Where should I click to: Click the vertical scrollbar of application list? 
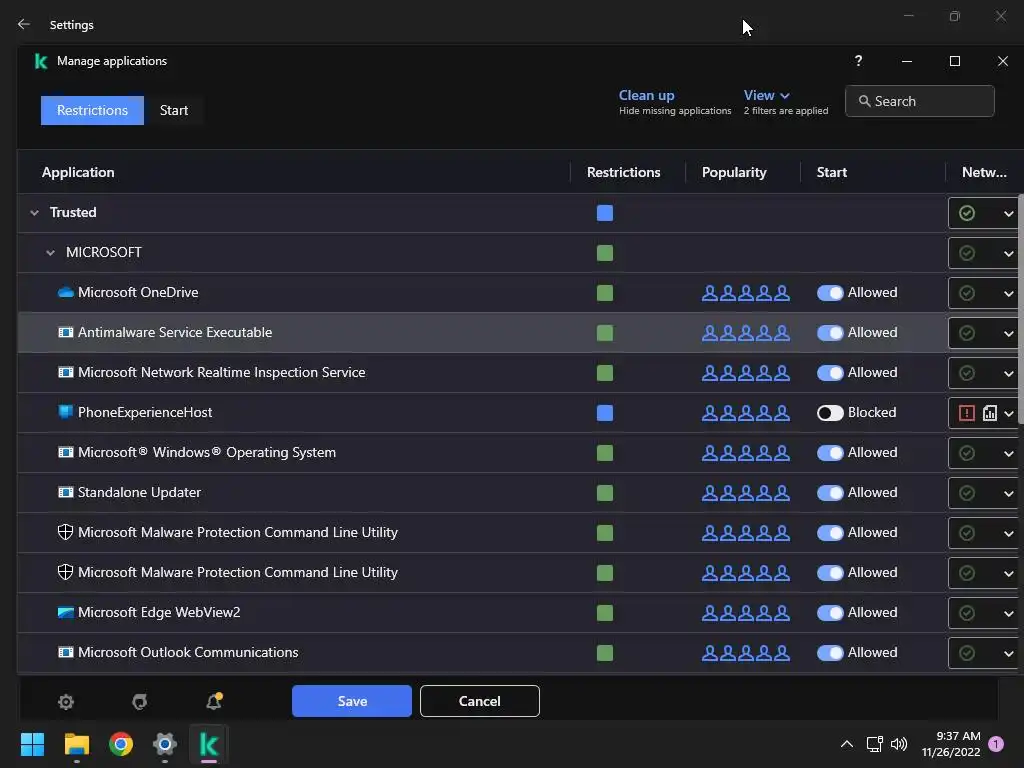[1021, 310]
